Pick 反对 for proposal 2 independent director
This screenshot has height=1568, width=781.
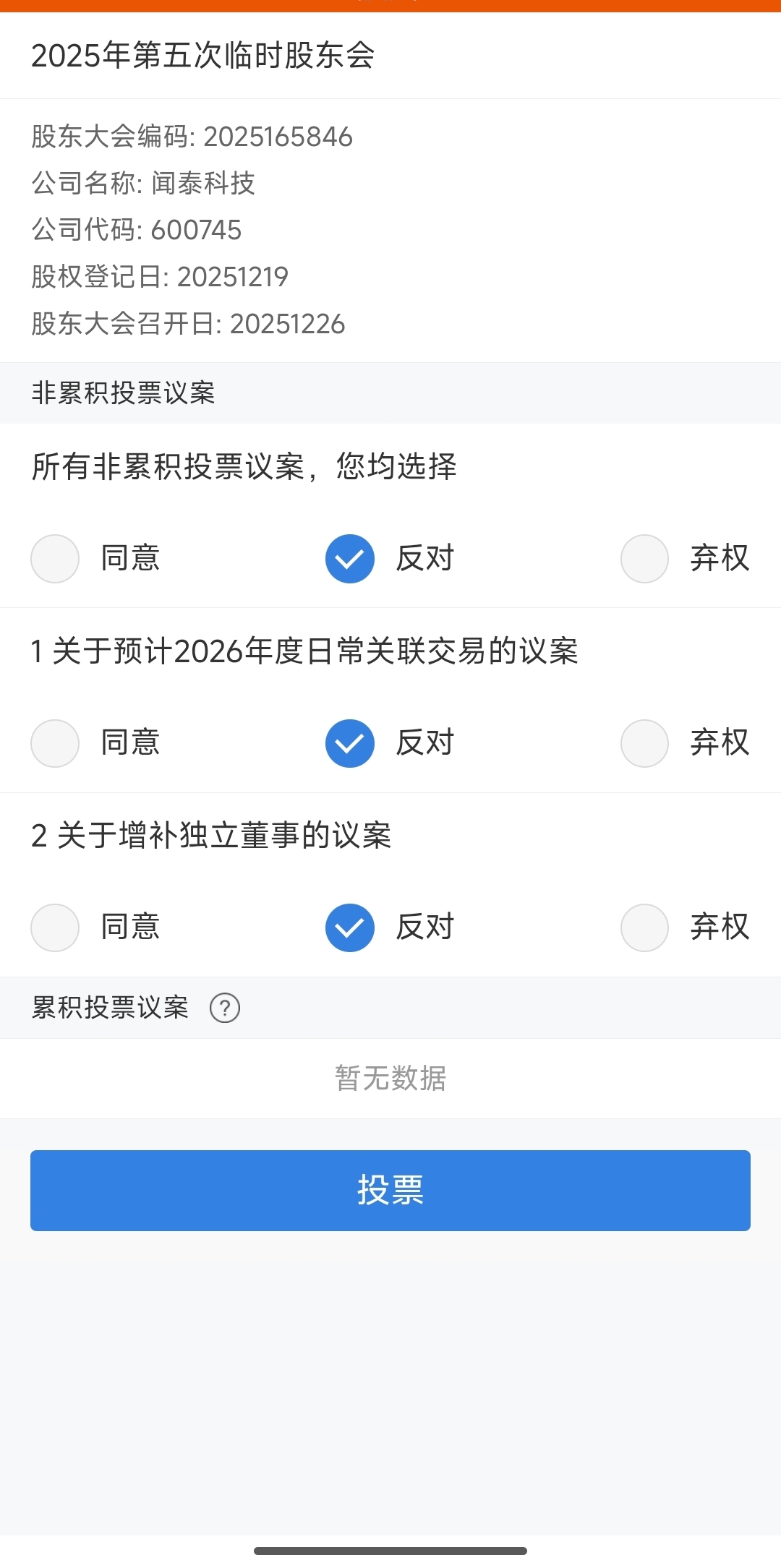click(350, 927)
